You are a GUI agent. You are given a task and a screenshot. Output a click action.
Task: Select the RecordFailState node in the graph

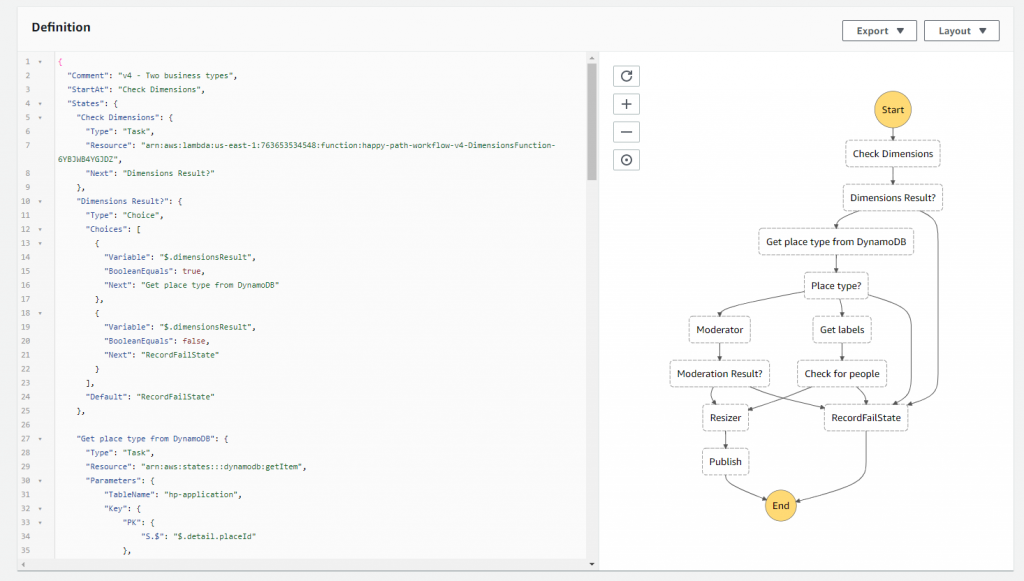864,417
